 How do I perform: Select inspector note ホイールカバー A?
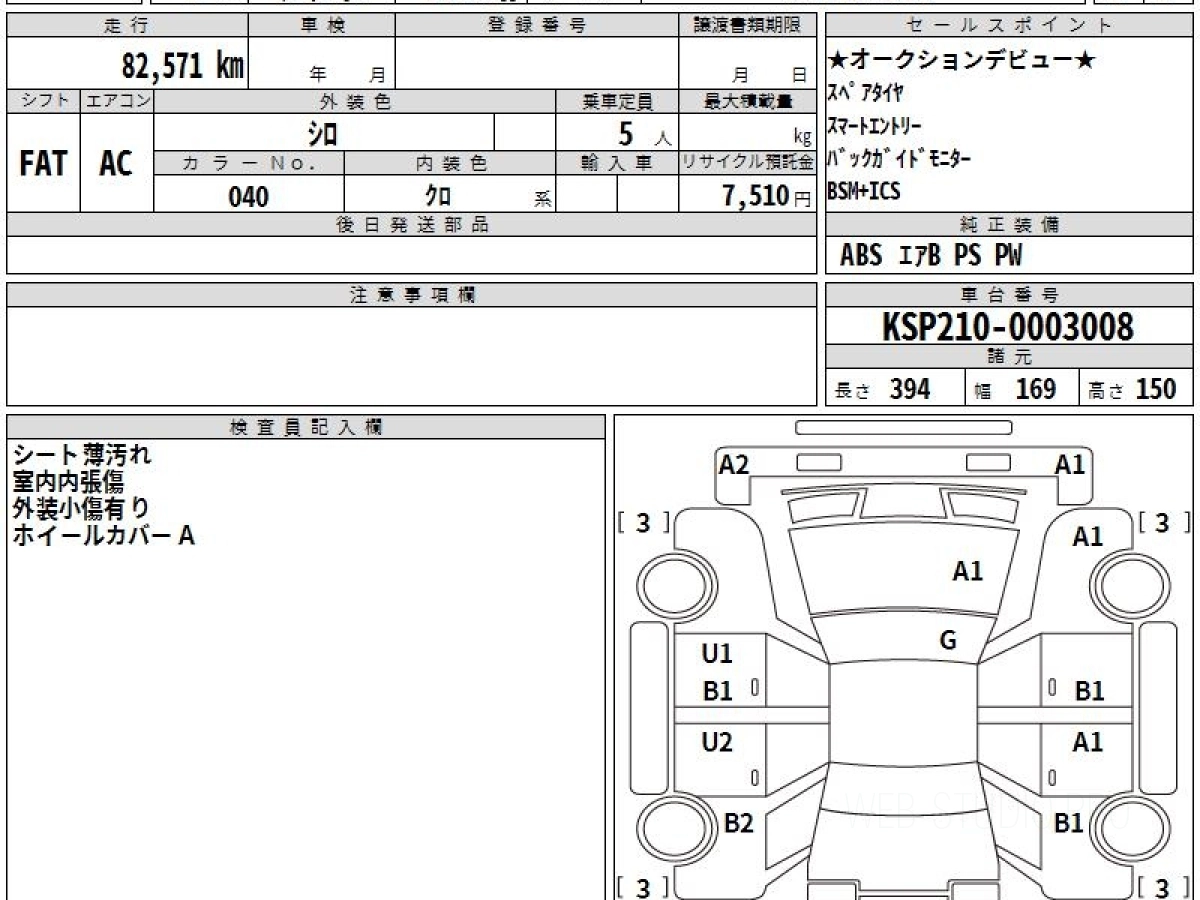[103, 535]
